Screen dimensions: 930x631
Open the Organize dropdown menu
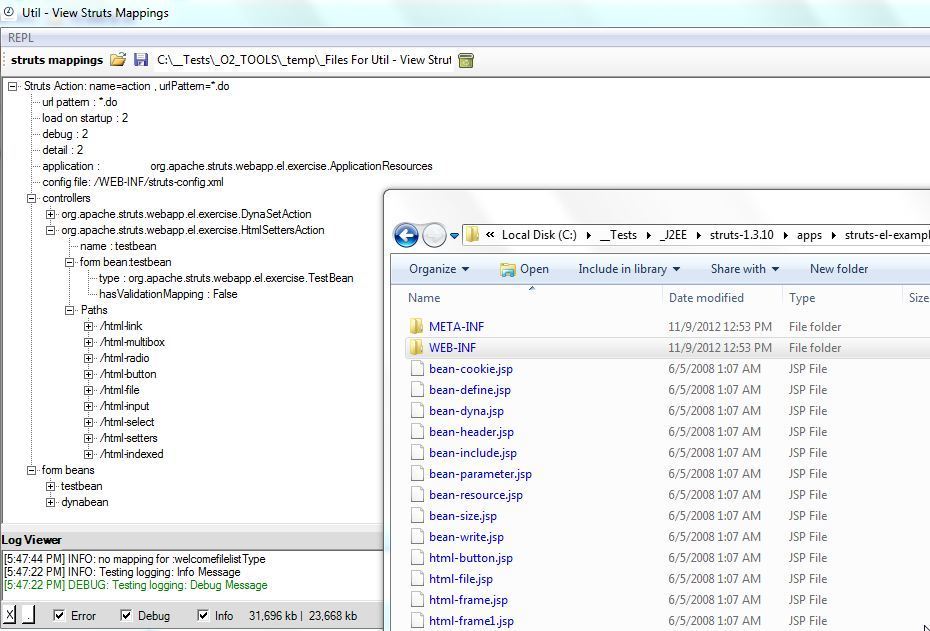coord(439,269)
